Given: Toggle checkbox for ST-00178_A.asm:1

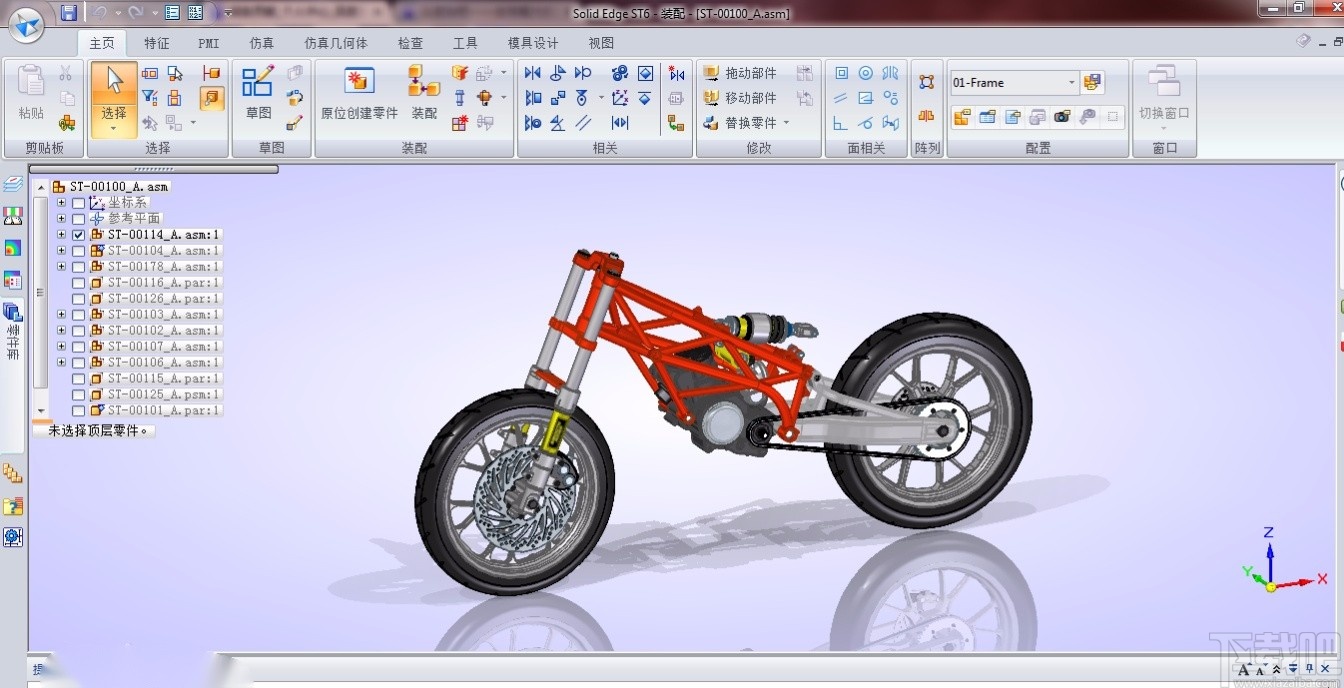Looking at the screenshot, I should coord(79,266).
